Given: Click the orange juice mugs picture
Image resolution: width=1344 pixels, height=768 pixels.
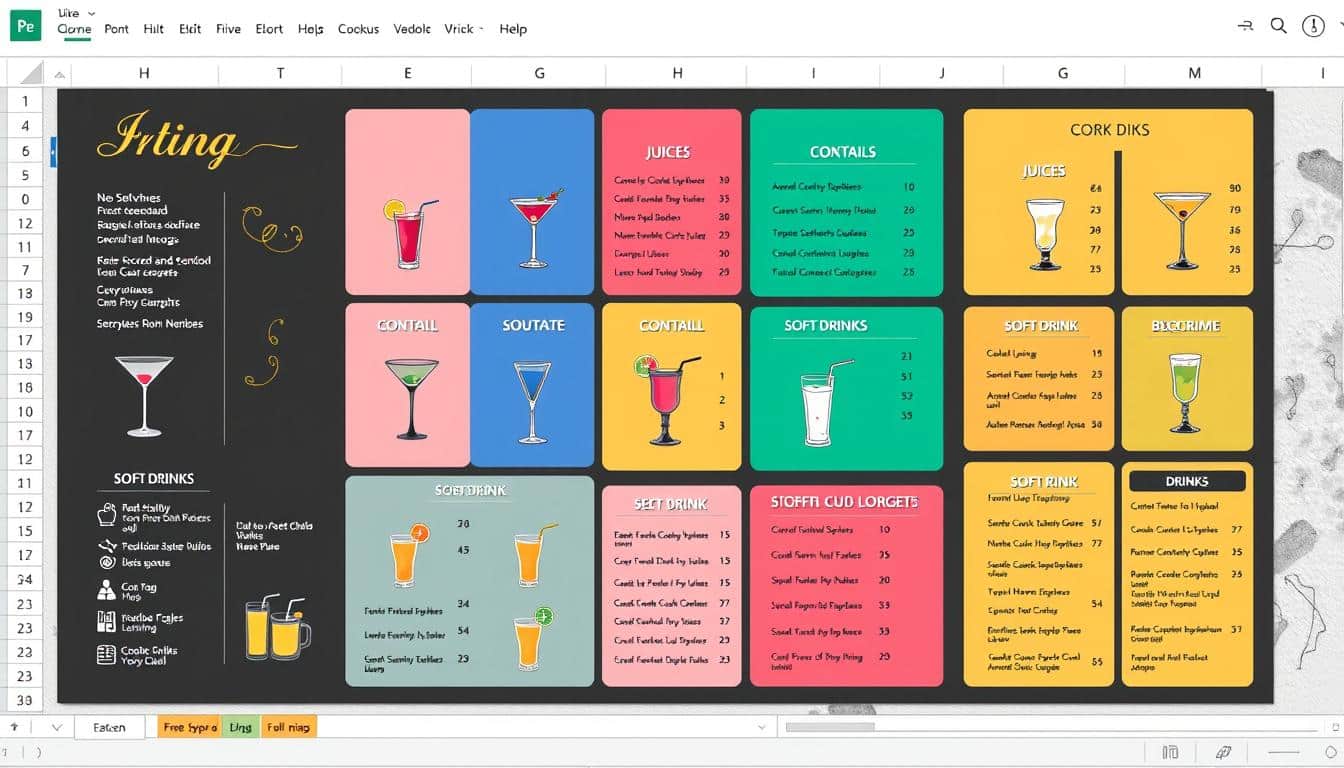Looking at the screenshot, I should coord(276,628).
